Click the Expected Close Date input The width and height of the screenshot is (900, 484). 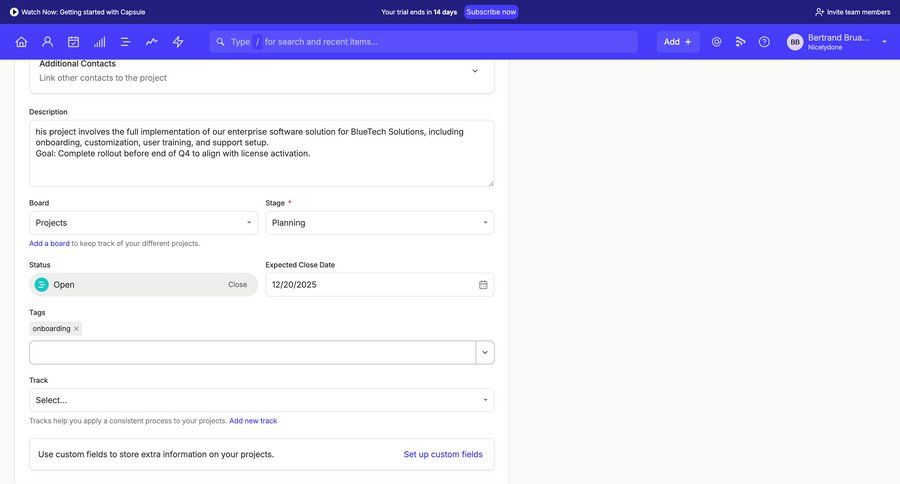(379, 285)
